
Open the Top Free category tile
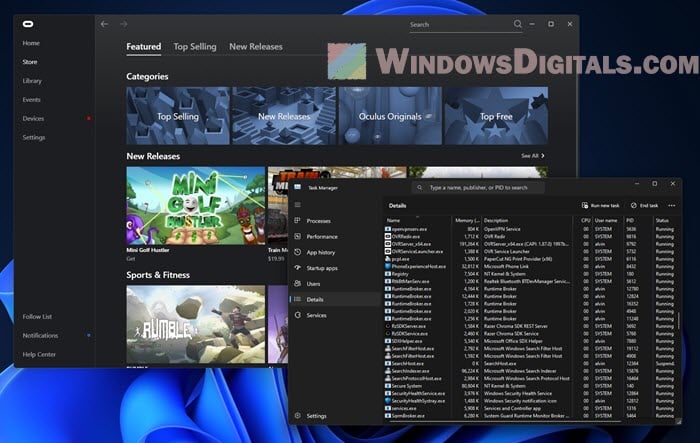[x=496, y=116]
